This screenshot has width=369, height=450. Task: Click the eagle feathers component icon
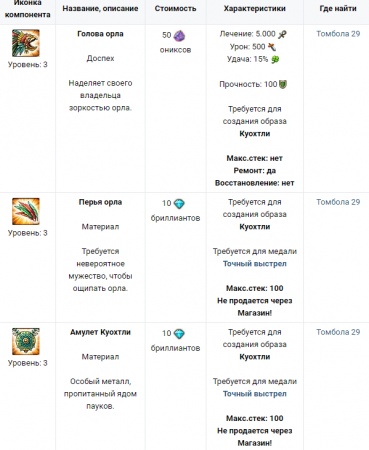(26, 211)
